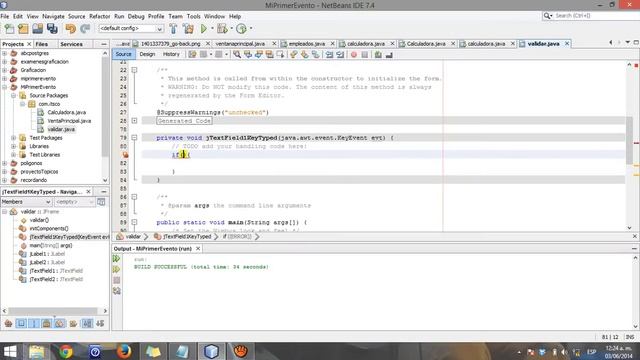Open Chrome from the Windows taskbar
Image resolution: width=640 pixels, height=360 pixels.
65,351
